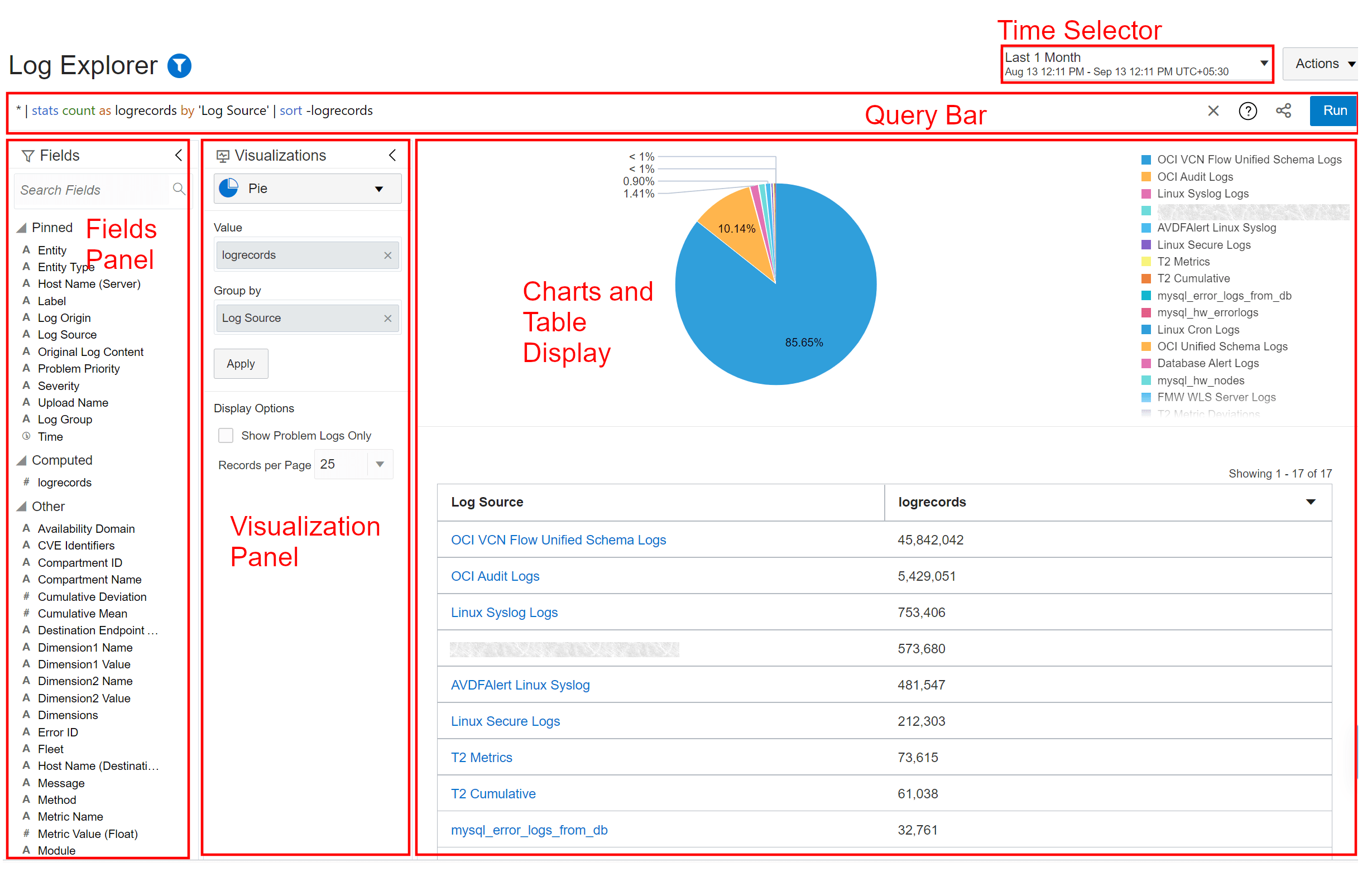Clear the query using the X icon
1372x877 pixels.
point(1213,110)
